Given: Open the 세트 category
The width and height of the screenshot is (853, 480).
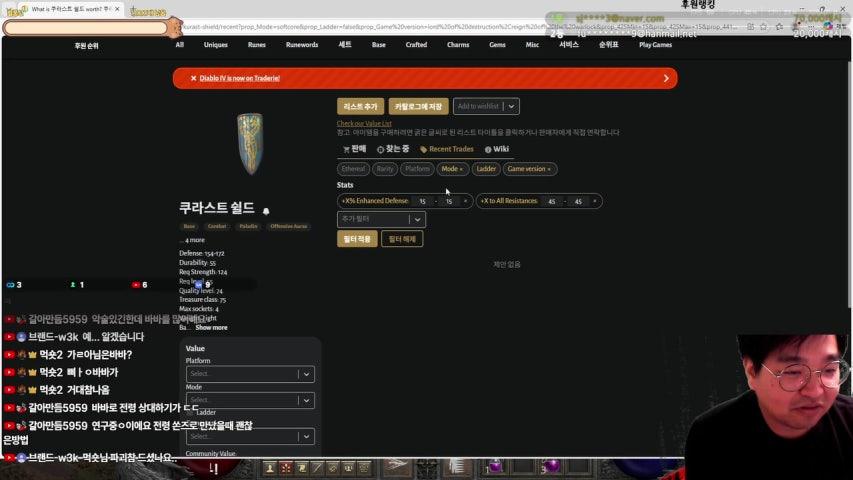Looking at the screenshot, I should (x=345, y=45).
